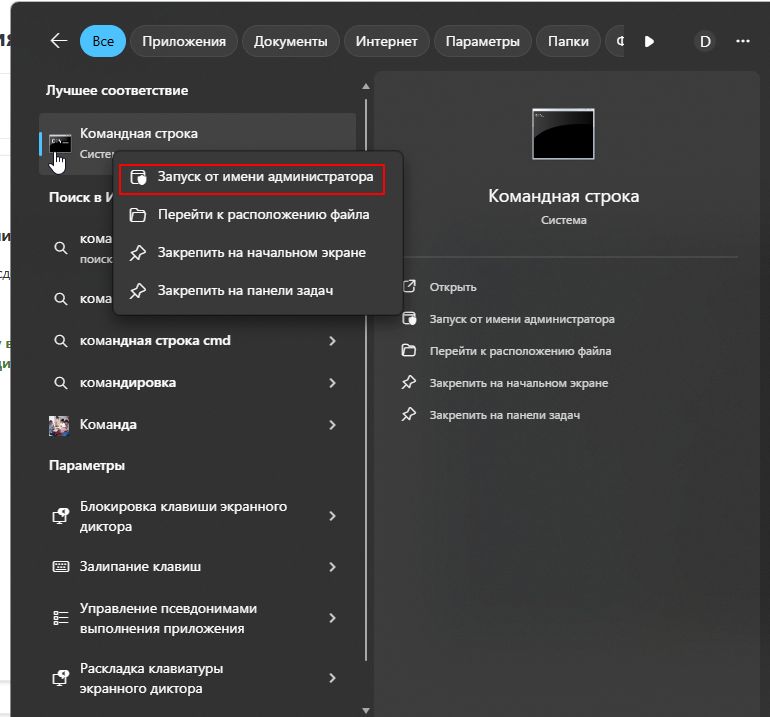This screenshot has height=717, width=770.
Task: Click pin icon beside панели задач in context menu
Action: 138,291
